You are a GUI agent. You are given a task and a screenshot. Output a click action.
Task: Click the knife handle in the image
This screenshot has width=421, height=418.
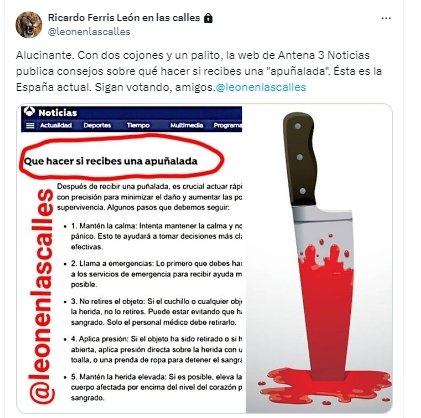(300, 159)
